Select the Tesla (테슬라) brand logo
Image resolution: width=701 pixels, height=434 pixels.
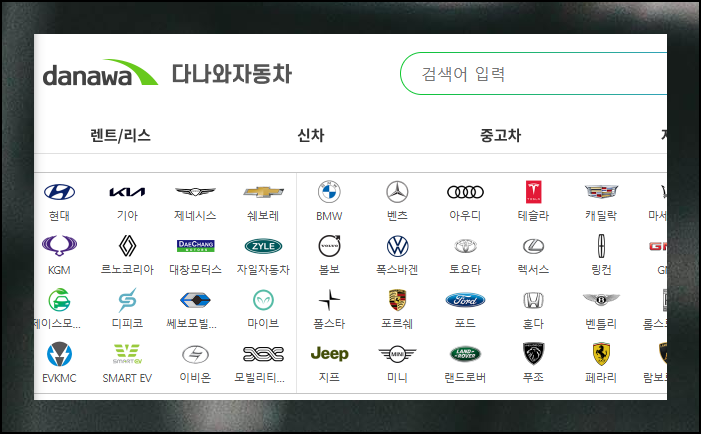point(533,192)
